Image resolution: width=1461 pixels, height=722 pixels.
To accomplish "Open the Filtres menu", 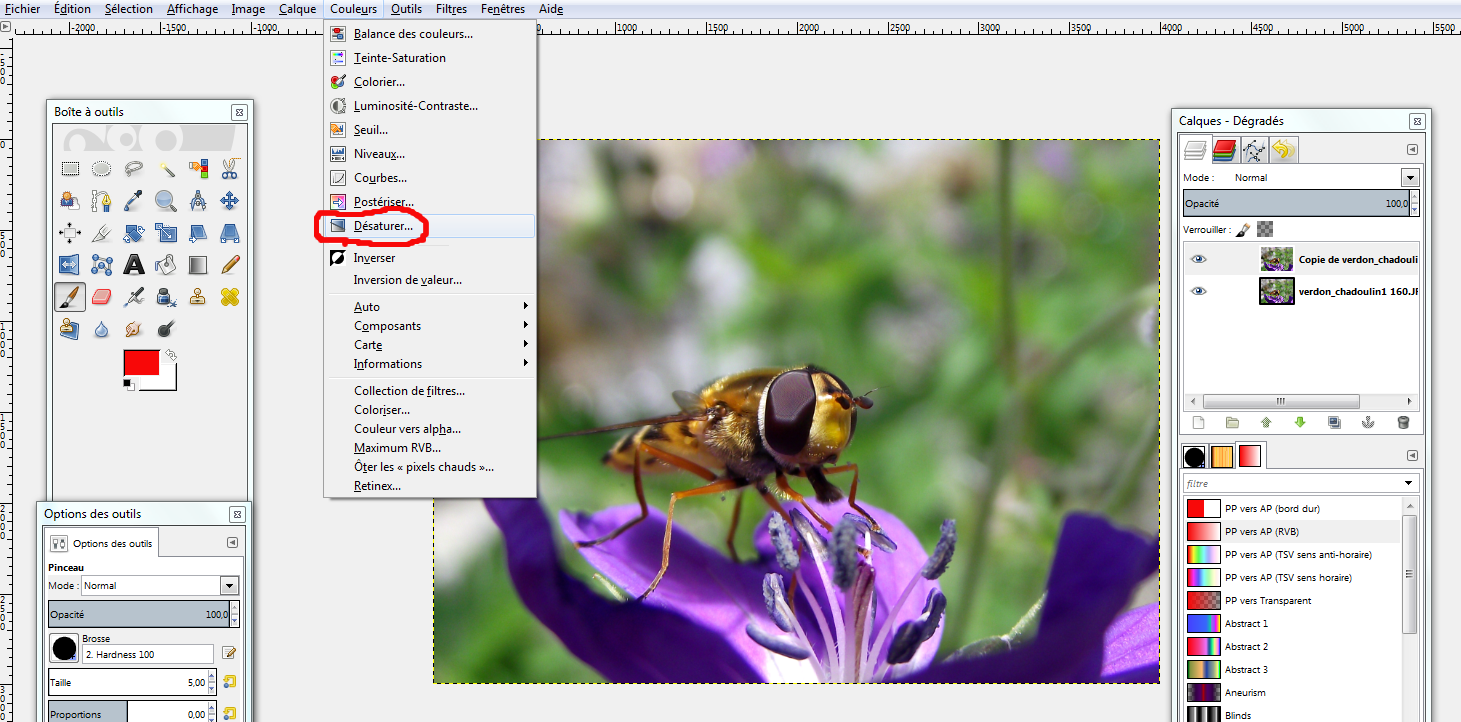I will point(452,9).
